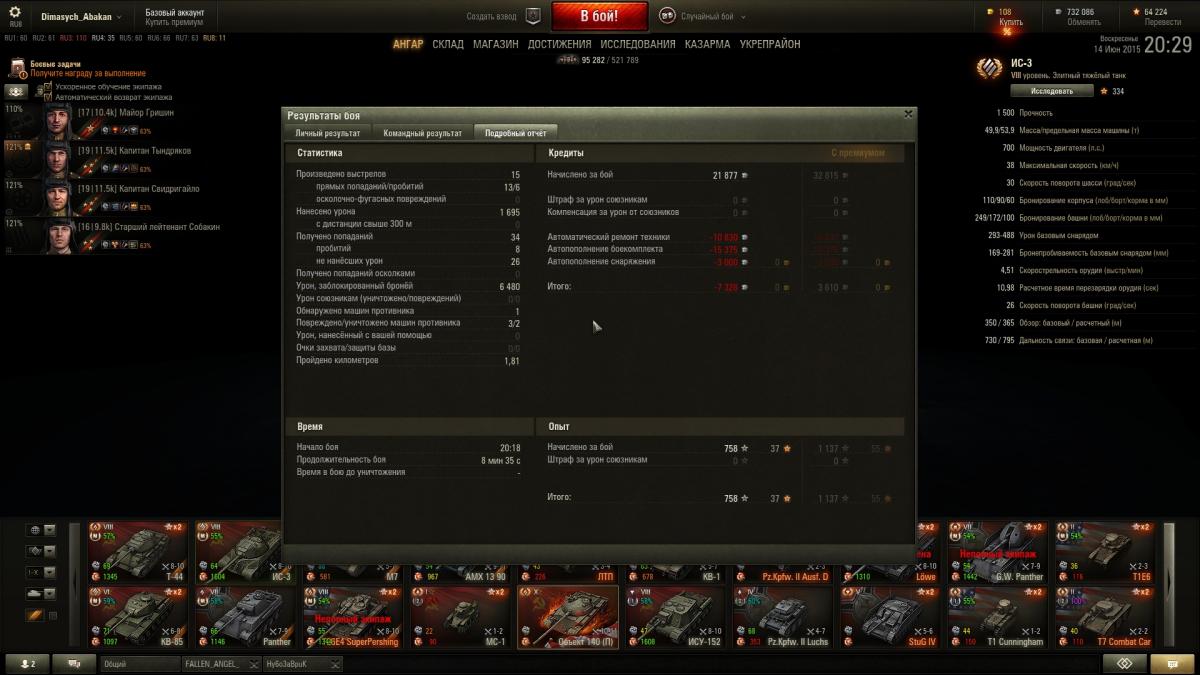This screenshot has height=675, width=1200.
Task: Click the notifications button at bottom right
Action: pos(1171,664)
